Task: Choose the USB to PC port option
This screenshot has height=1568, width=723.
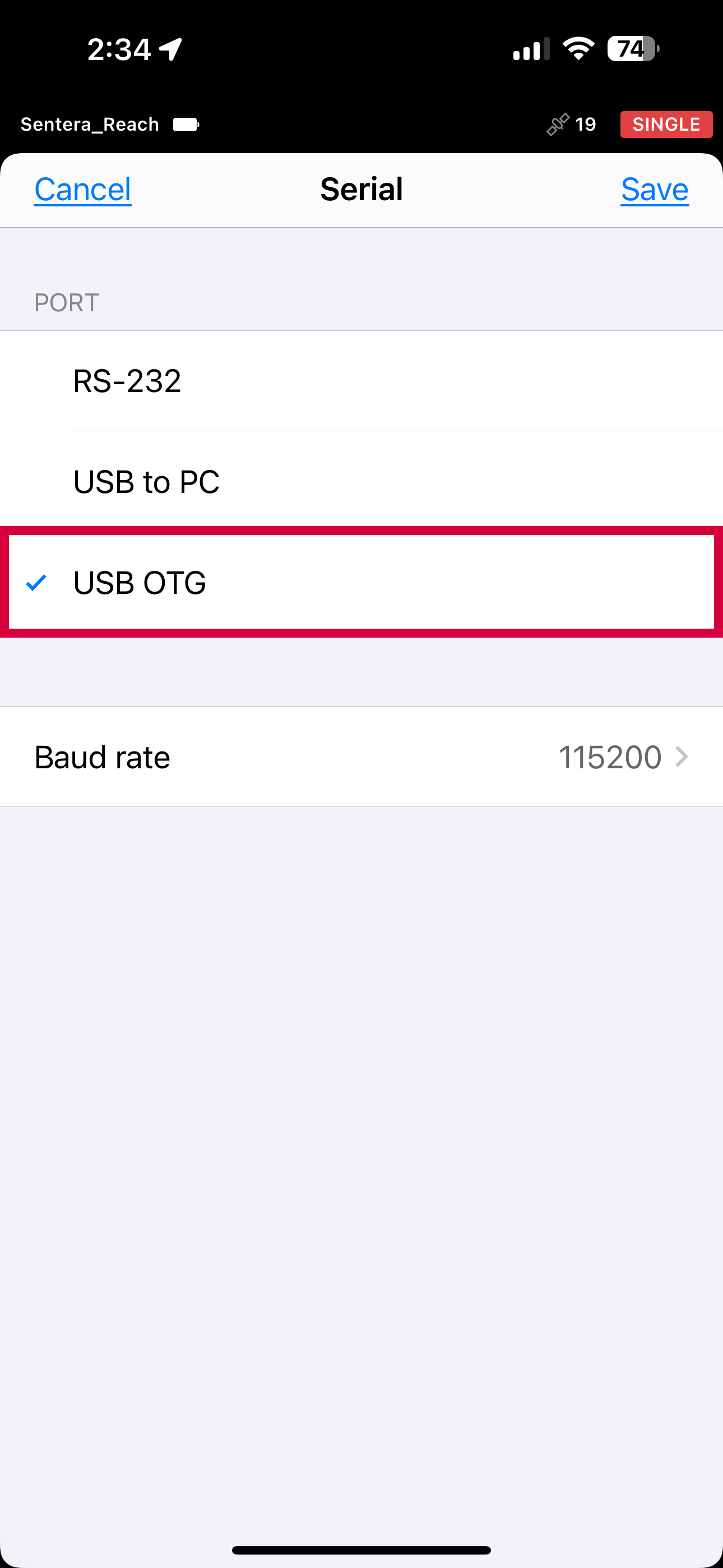Action: [146, 482]
